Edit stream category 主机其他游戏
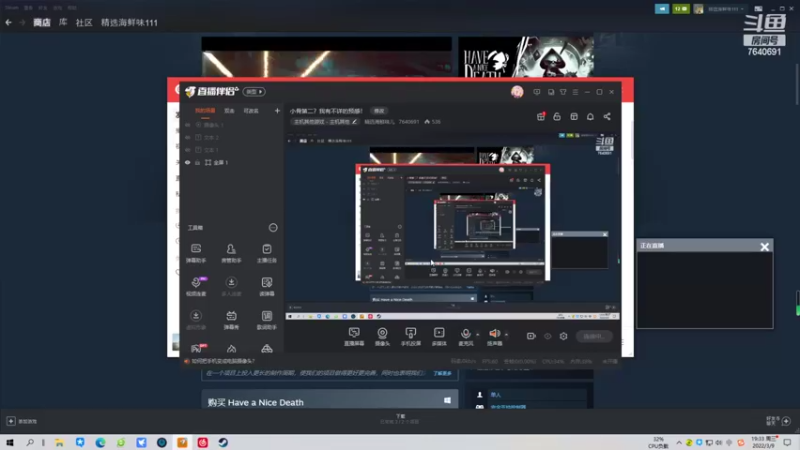This screenshot has height=450, width=800. click(324, 122)
